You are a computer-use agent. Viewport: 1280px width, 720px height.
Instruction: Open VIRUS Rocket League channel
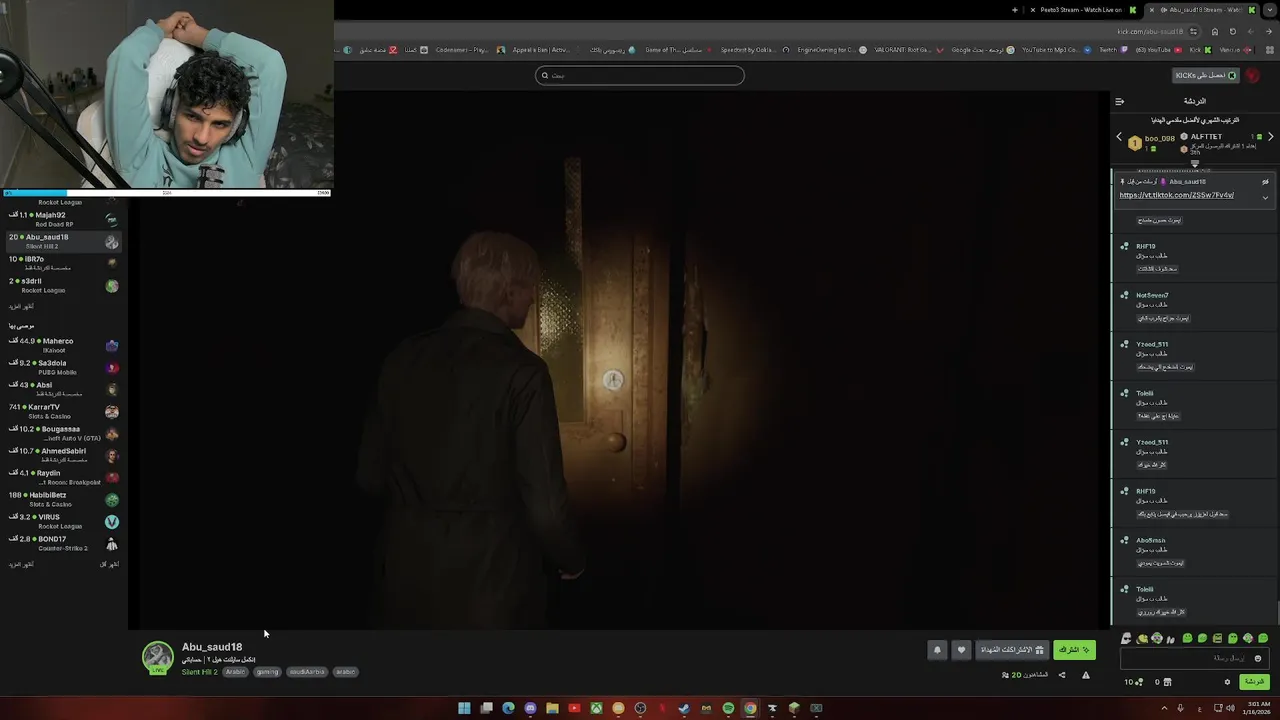(64, 521)
